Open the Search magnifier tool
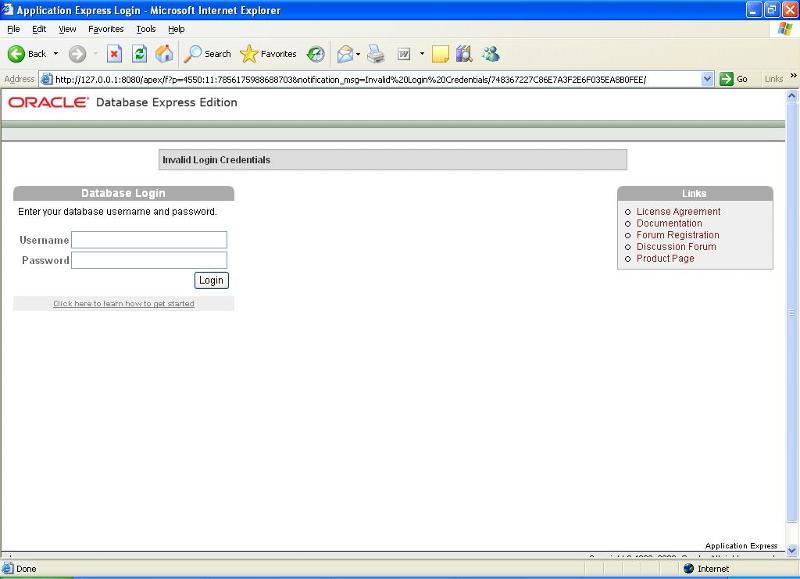This screenshot has height=579, width=800. point(207,54)
